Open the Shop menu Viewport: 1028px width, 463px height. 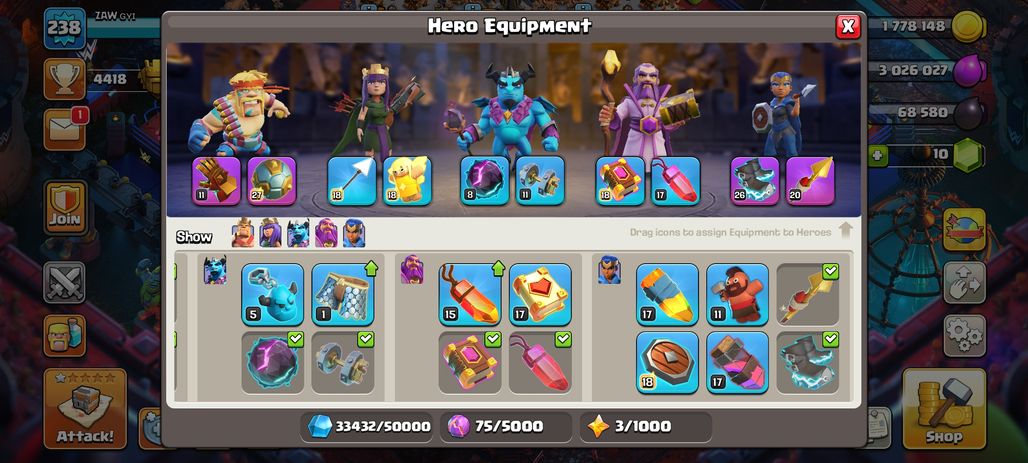(x=944, y=409)
